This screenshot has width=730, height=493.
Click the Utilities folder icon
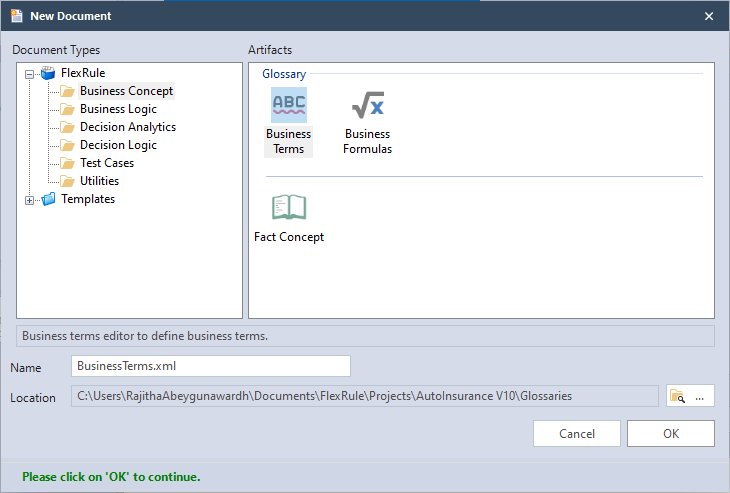coord(68,181)
